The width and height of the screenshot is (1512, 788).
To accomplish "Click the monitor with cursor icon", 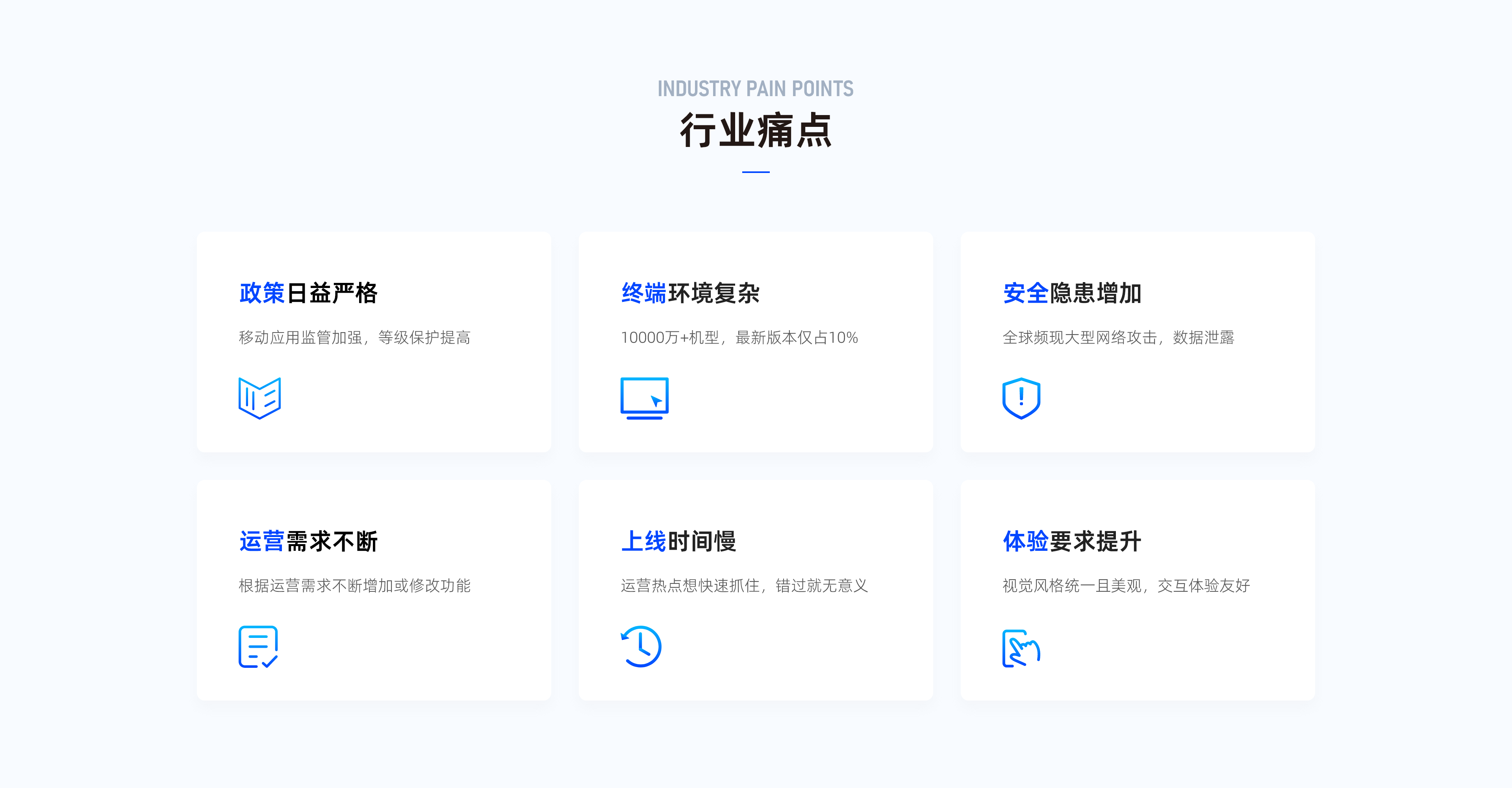I will (x=645, y=398).
